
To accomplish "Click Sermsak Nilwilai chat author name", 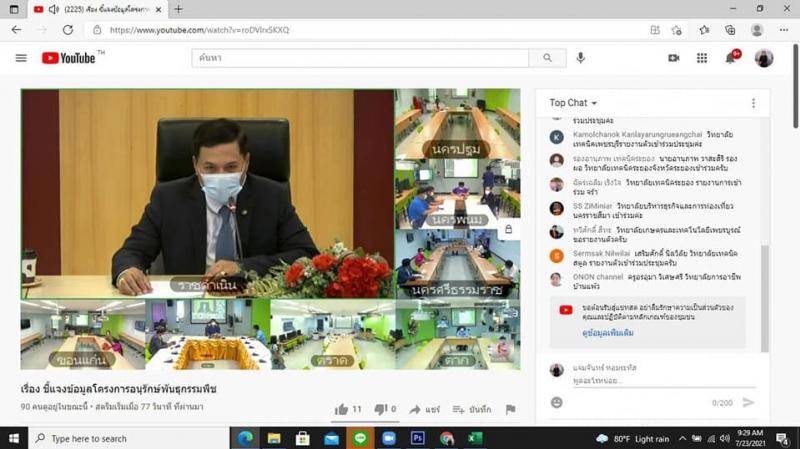I will click(x=601, y=254).
